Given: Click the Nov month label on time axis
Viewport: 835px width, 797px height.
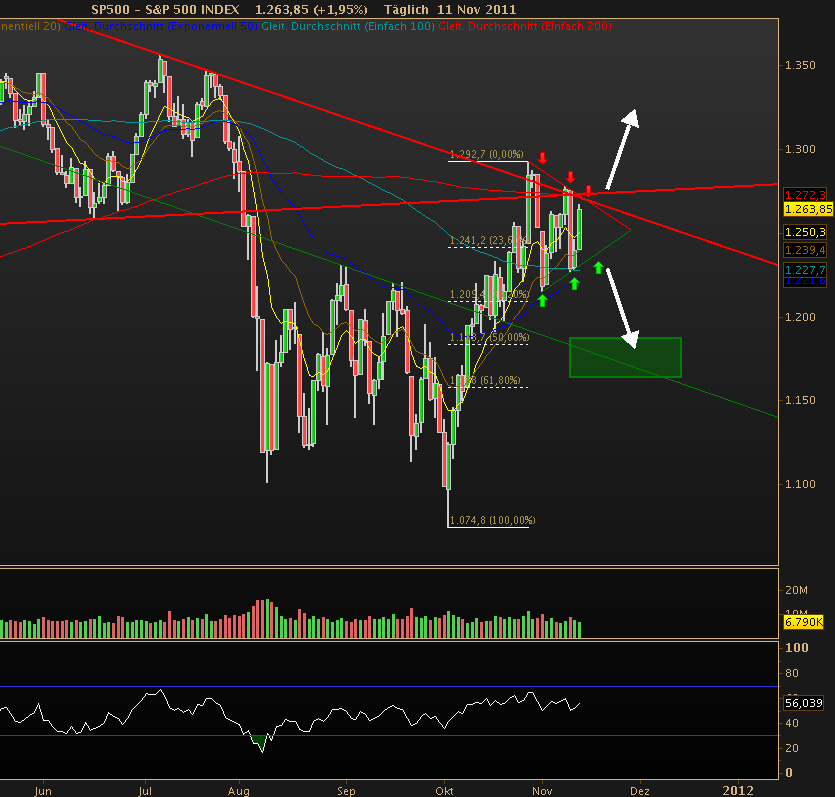Looking at the screenshot, I should pyautogui.click(x=542, y=791).
